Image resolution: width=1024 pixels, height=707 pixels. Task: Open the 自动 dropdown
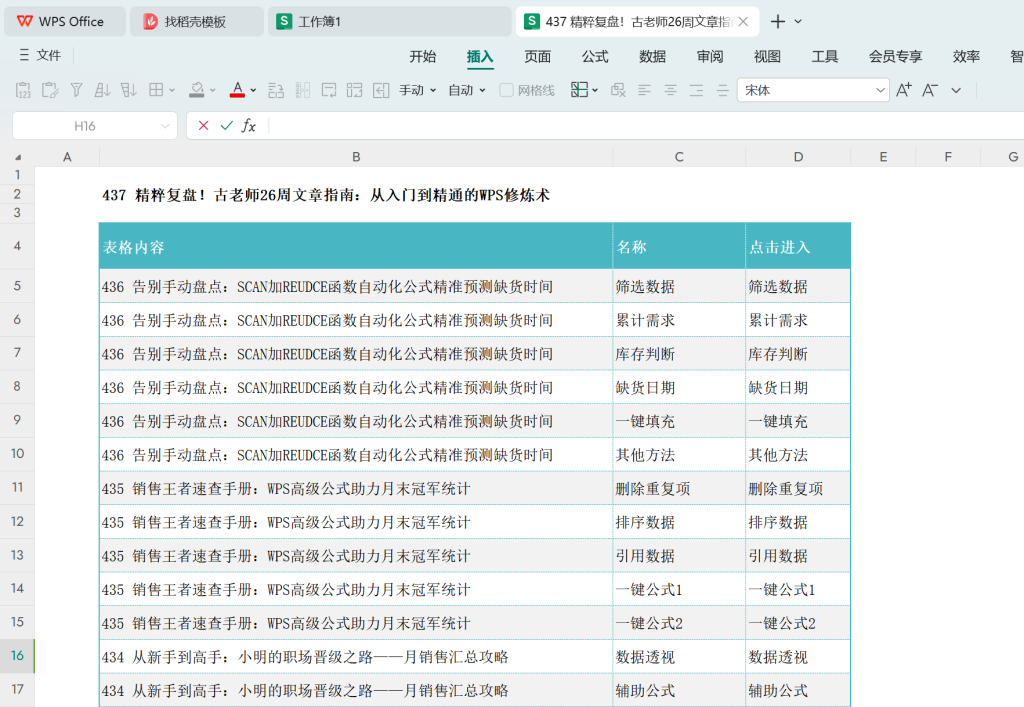click(x=466, y=90)
